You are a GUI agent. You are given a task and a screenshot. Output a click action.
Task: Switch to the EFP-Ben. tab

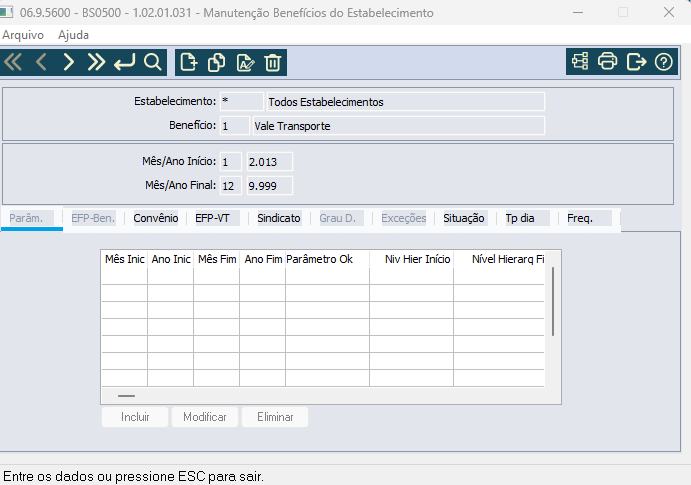(x=93, y=218)
